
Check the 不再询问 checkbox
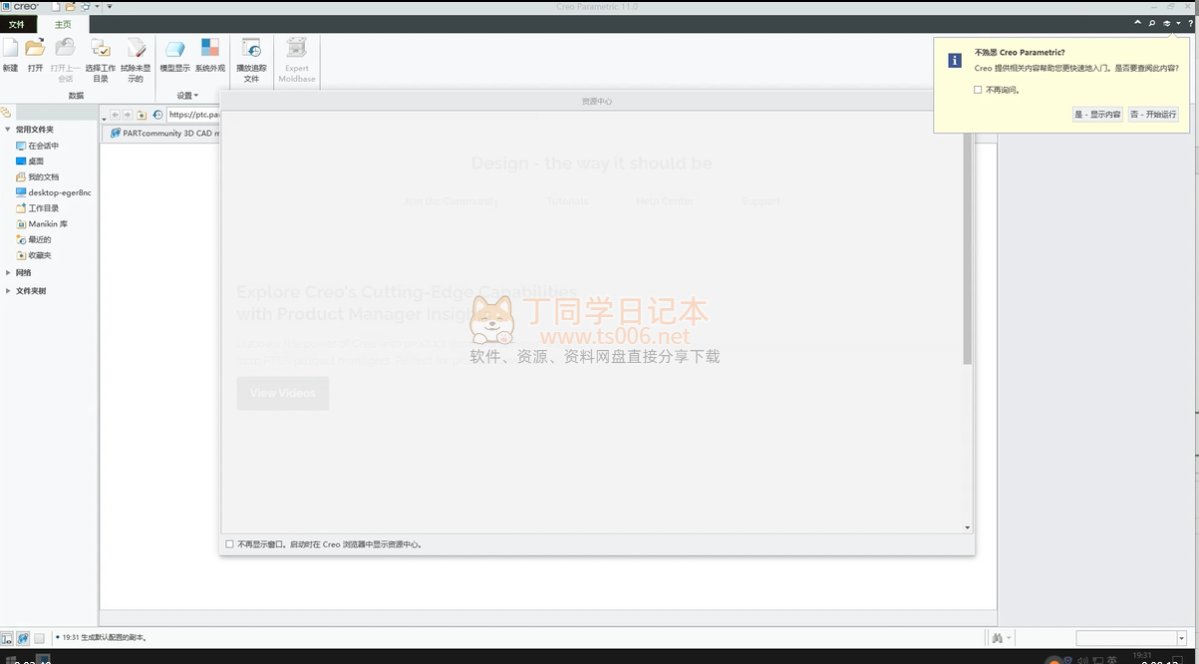pyautogui.click(x=977, y=90)
